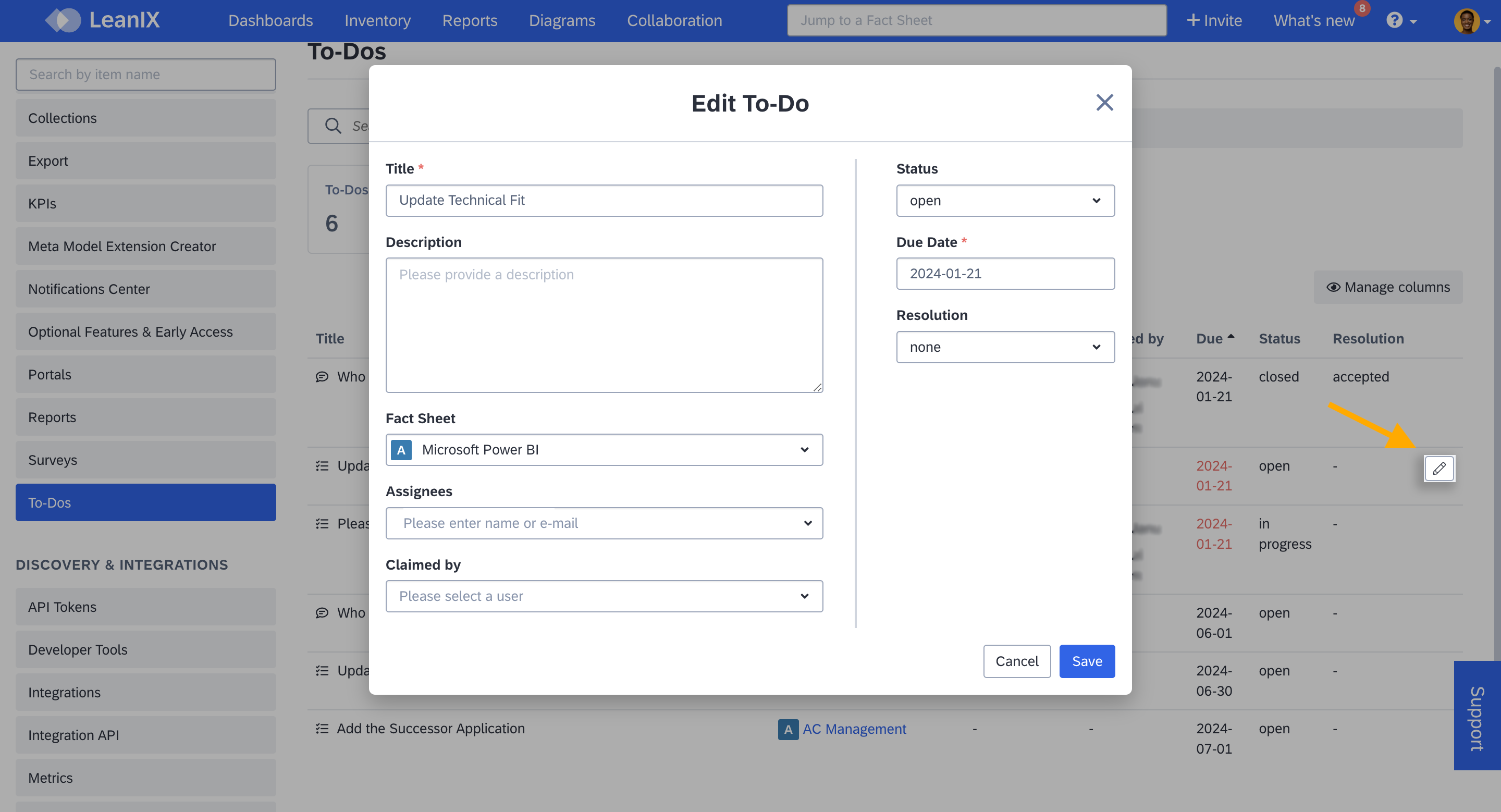Open the Dashboards menu tab
Screen dimensions: 1501x812
270,20
